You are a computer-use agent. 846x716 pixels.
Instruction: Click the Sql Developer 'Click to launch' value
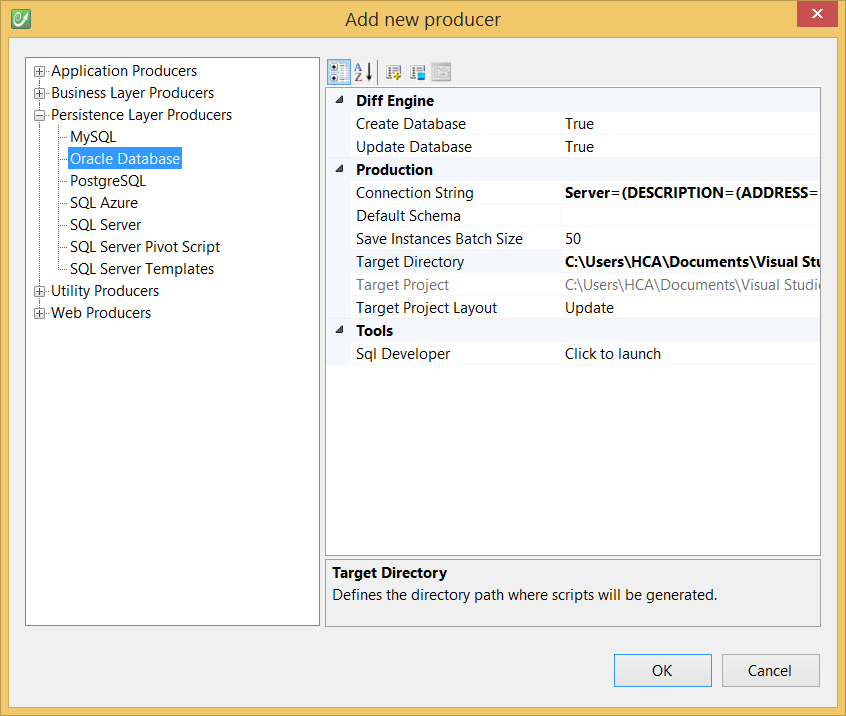613,354
